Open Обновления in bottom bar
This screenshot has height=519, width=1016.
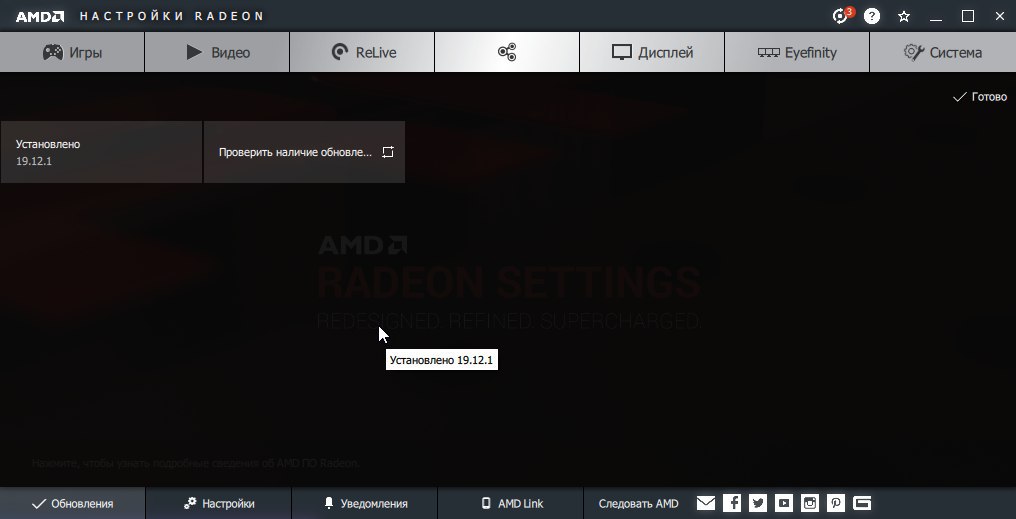[x=73, y=503]
